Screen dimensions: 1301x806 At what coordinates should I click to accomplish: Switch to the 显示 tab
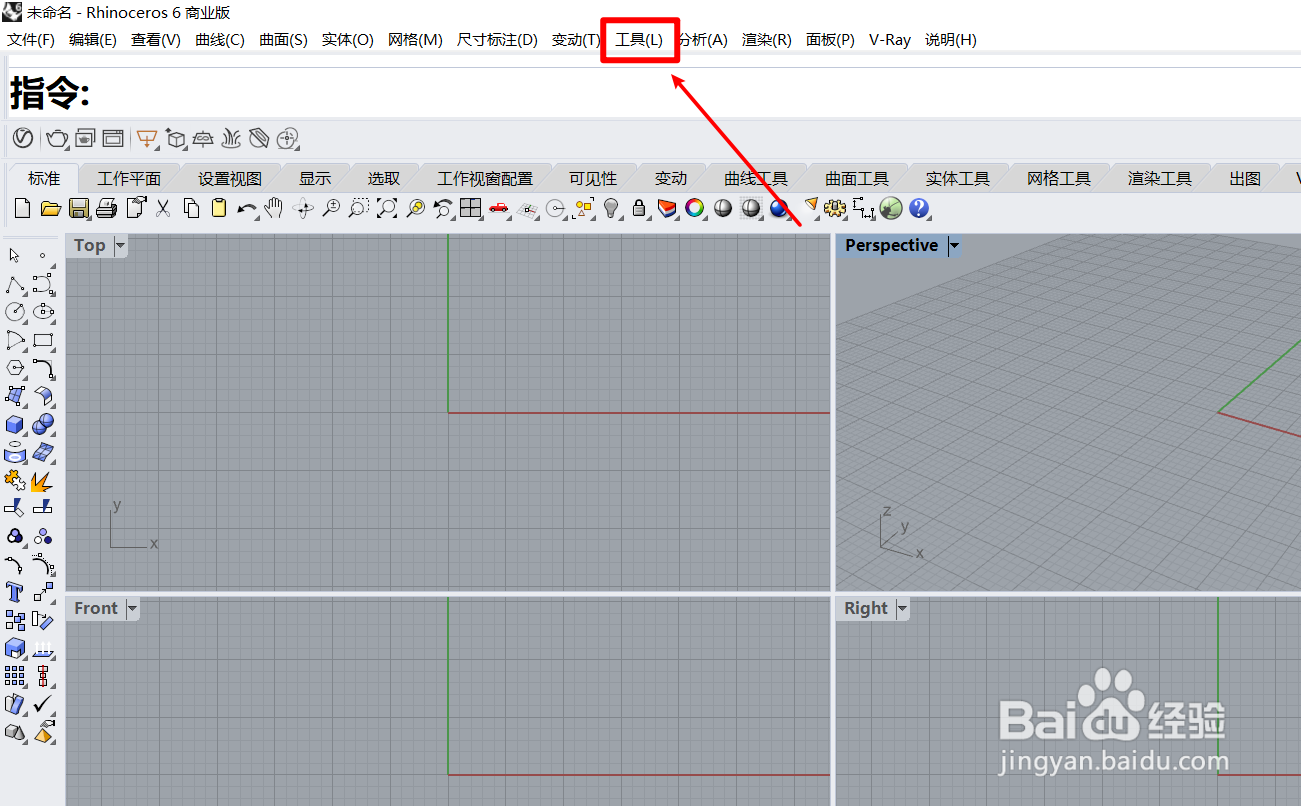pyautogui.click(x=315, y=179)
